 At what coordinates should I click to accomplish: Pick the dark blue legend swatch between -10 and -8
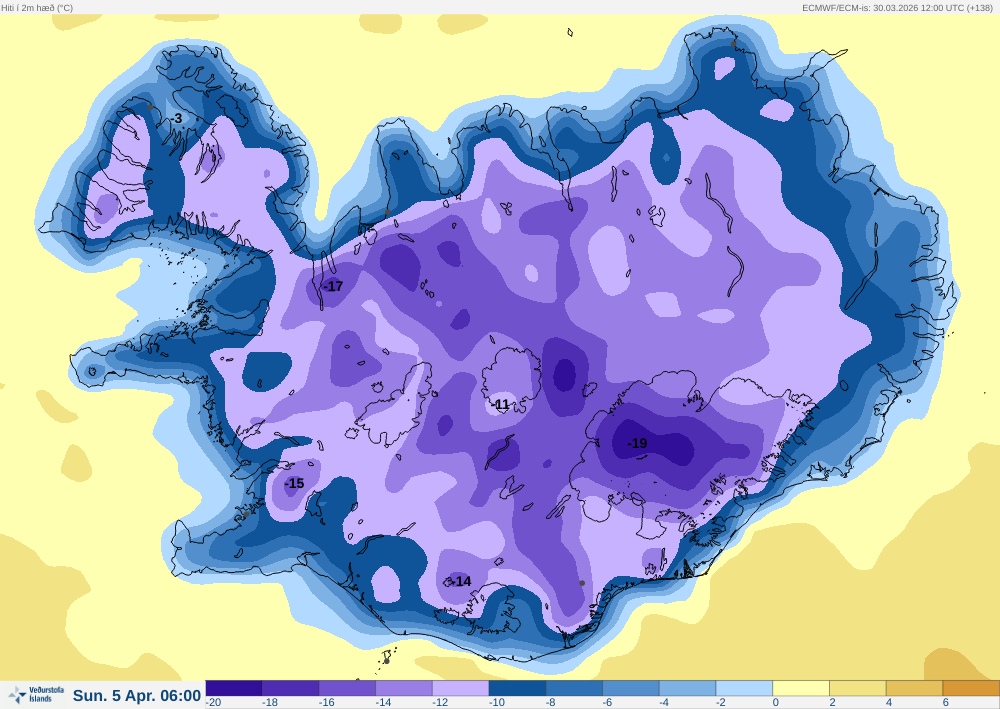pos(517,688)
